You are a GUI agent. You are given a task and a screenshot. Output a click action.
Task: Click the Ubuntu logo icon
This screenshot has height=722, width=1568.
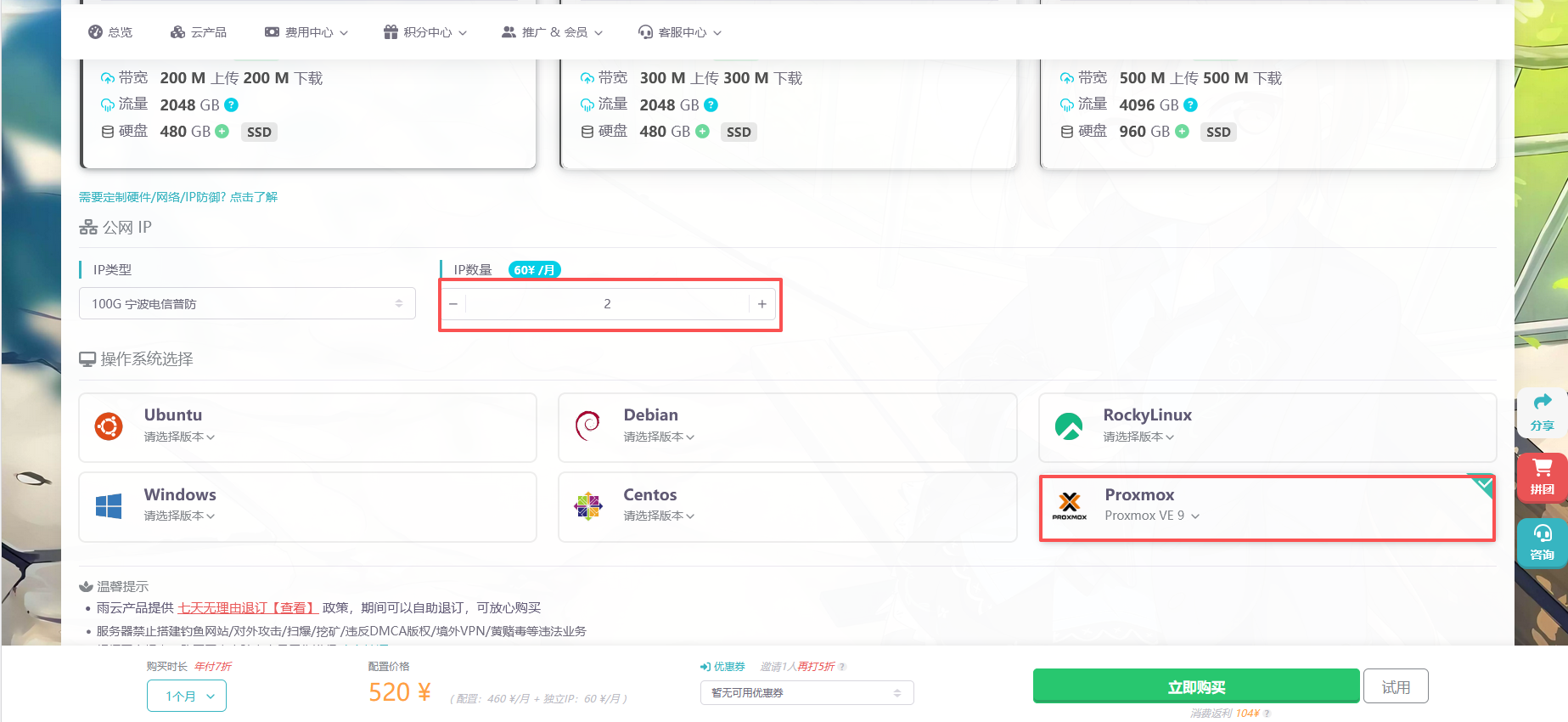tap(109, 426)
